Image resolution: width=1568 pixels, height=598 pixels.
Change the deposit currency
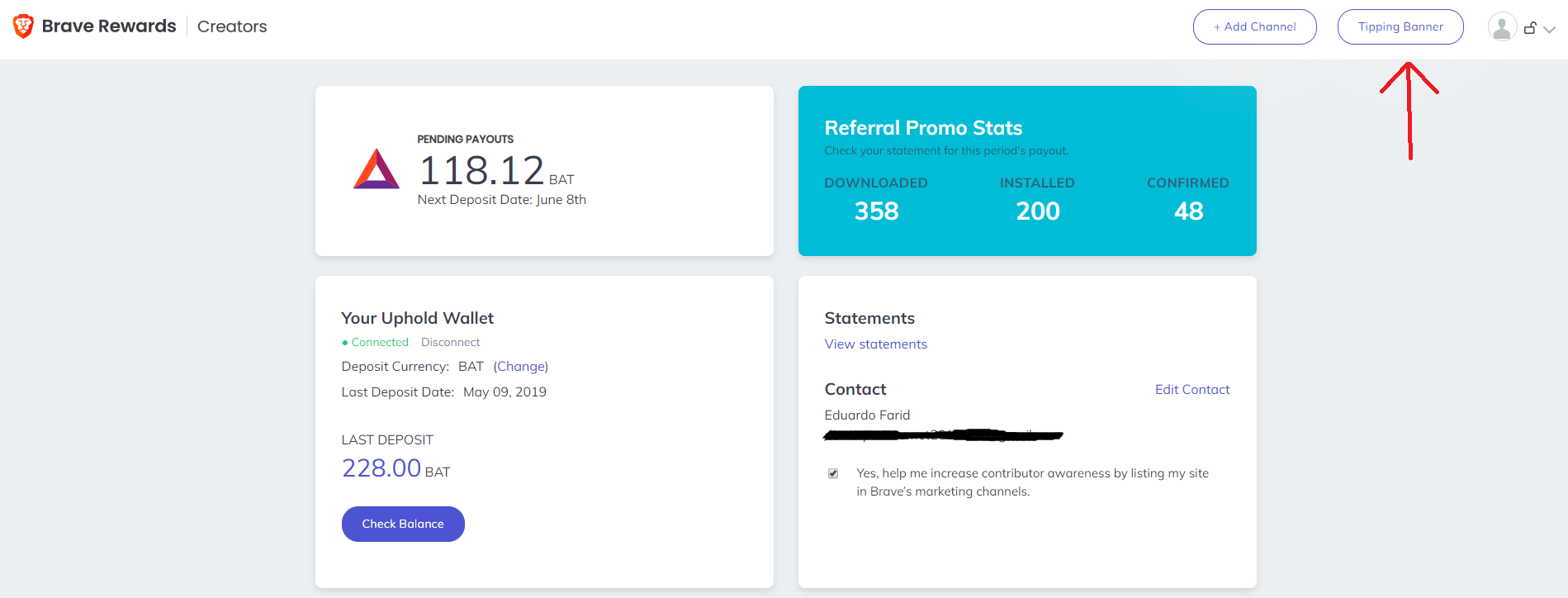click(521, 366)
